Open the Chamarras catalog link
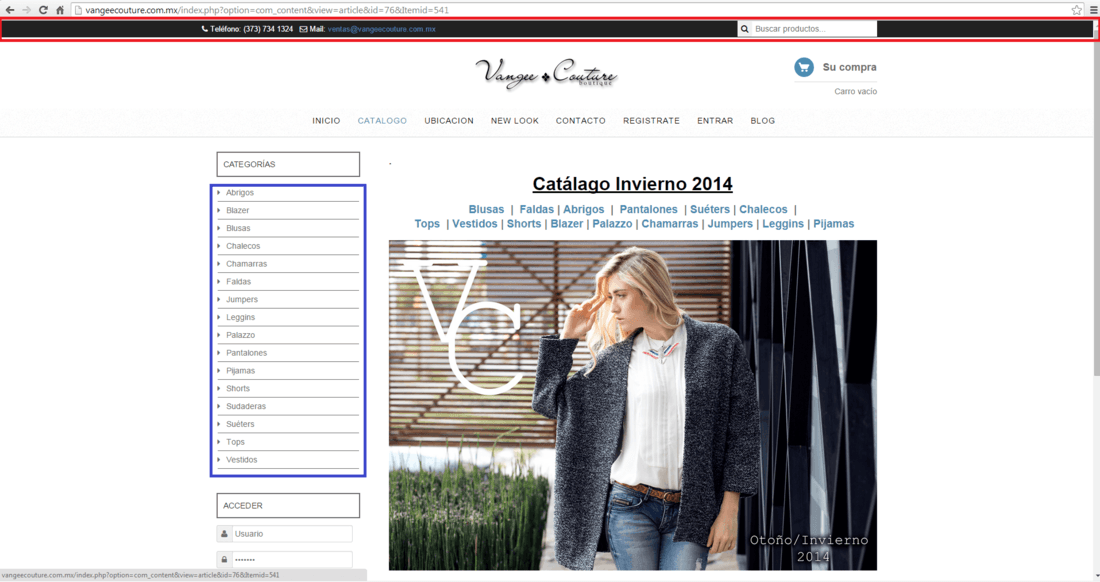Screen dimensions: 1100x582 [670, 224]
